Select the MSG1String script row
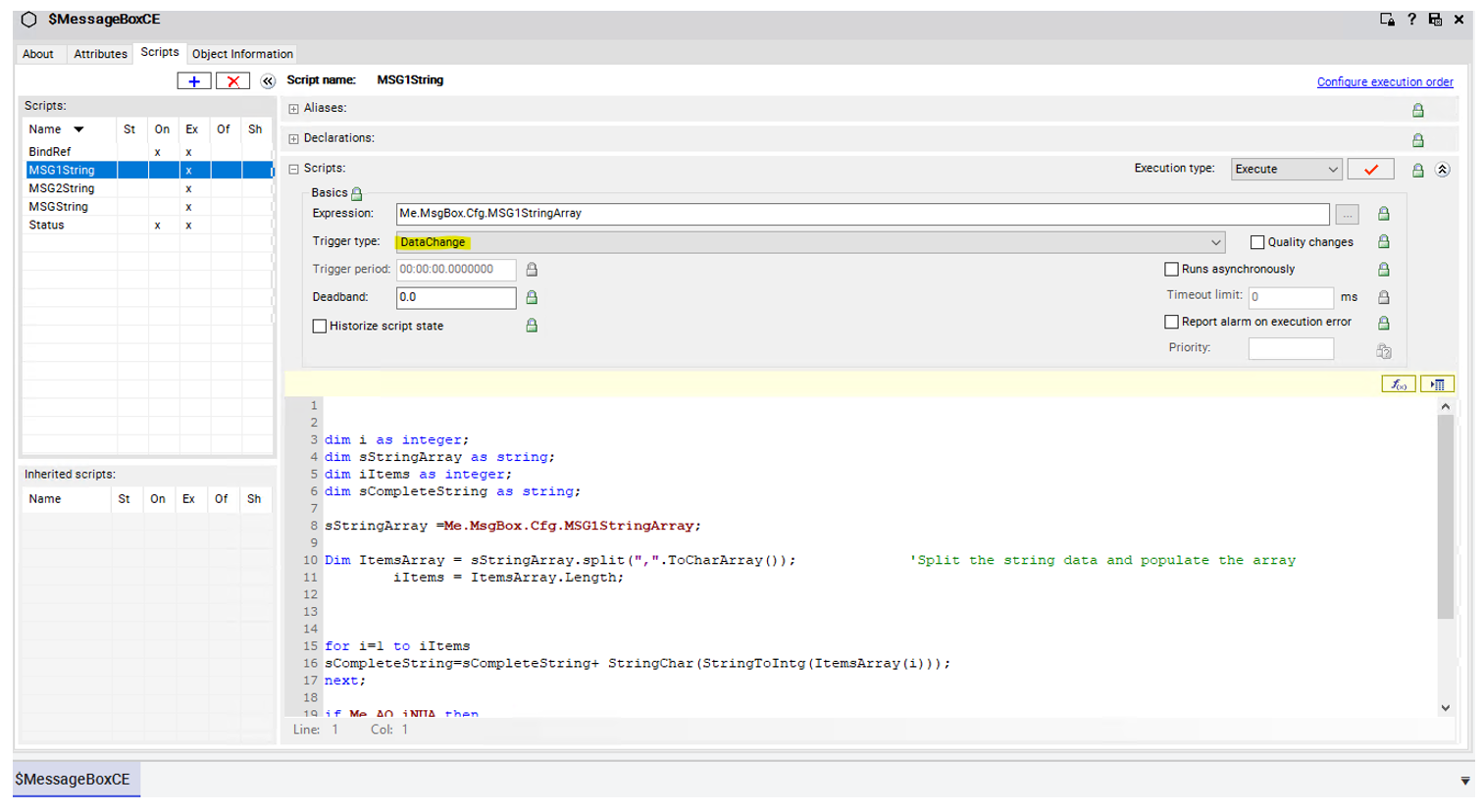 (x=148, y=170)
